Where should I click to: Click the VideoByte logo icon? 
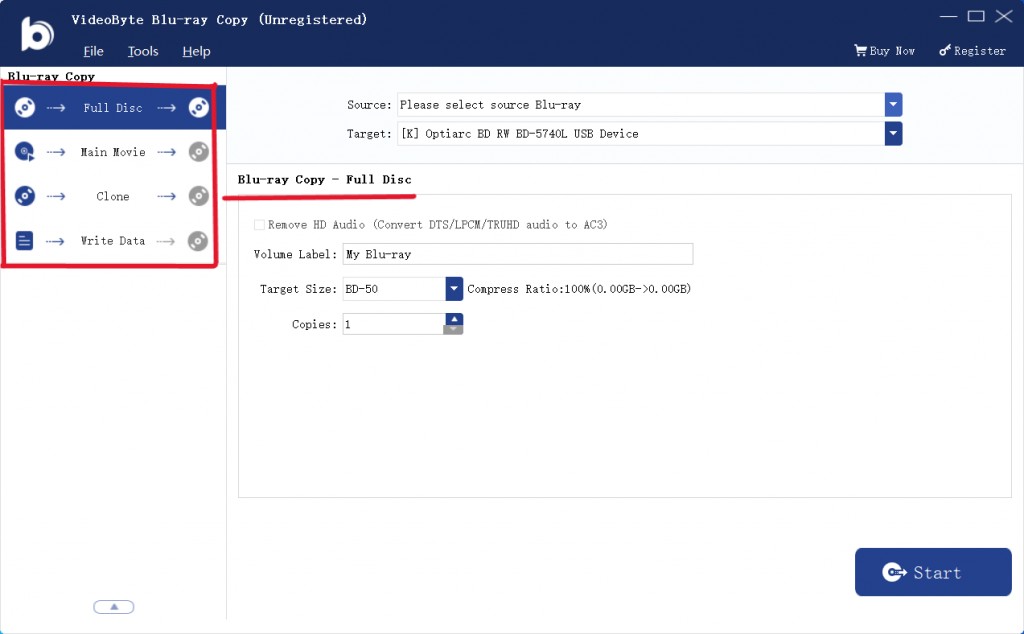coord(37,33)
